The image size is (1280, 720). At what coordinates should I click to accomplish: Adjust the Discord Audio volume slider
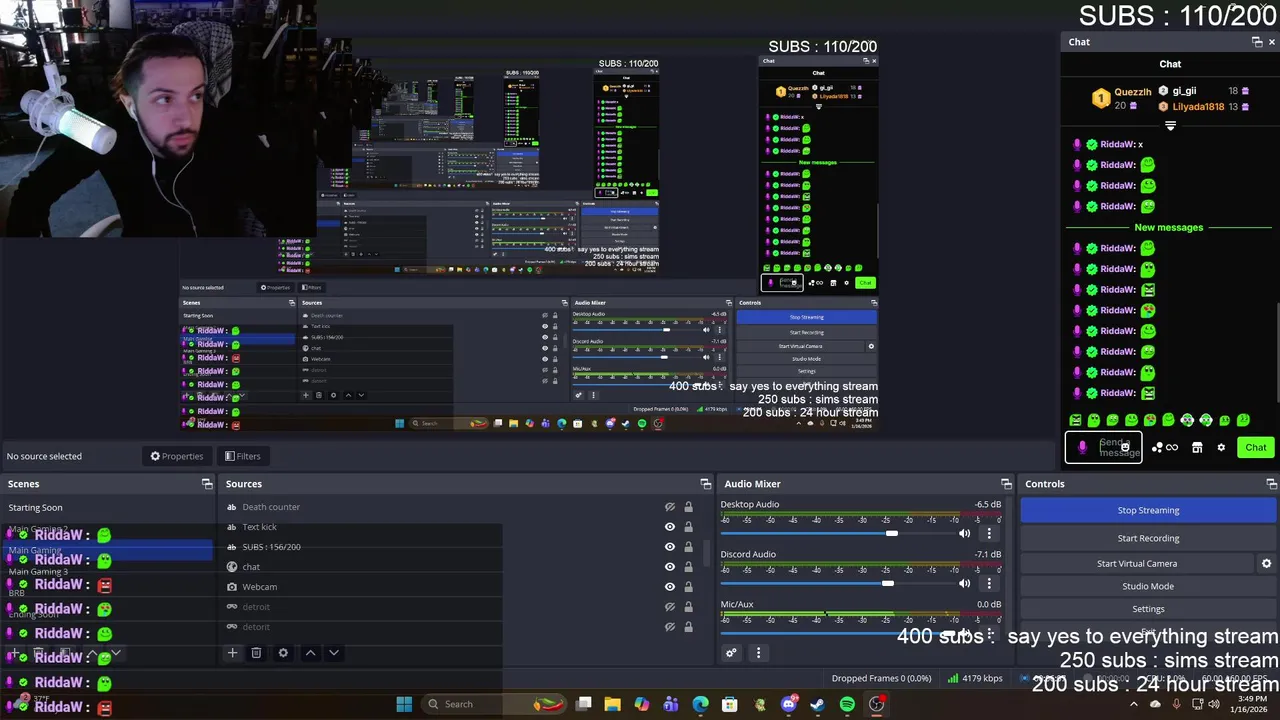887,583
